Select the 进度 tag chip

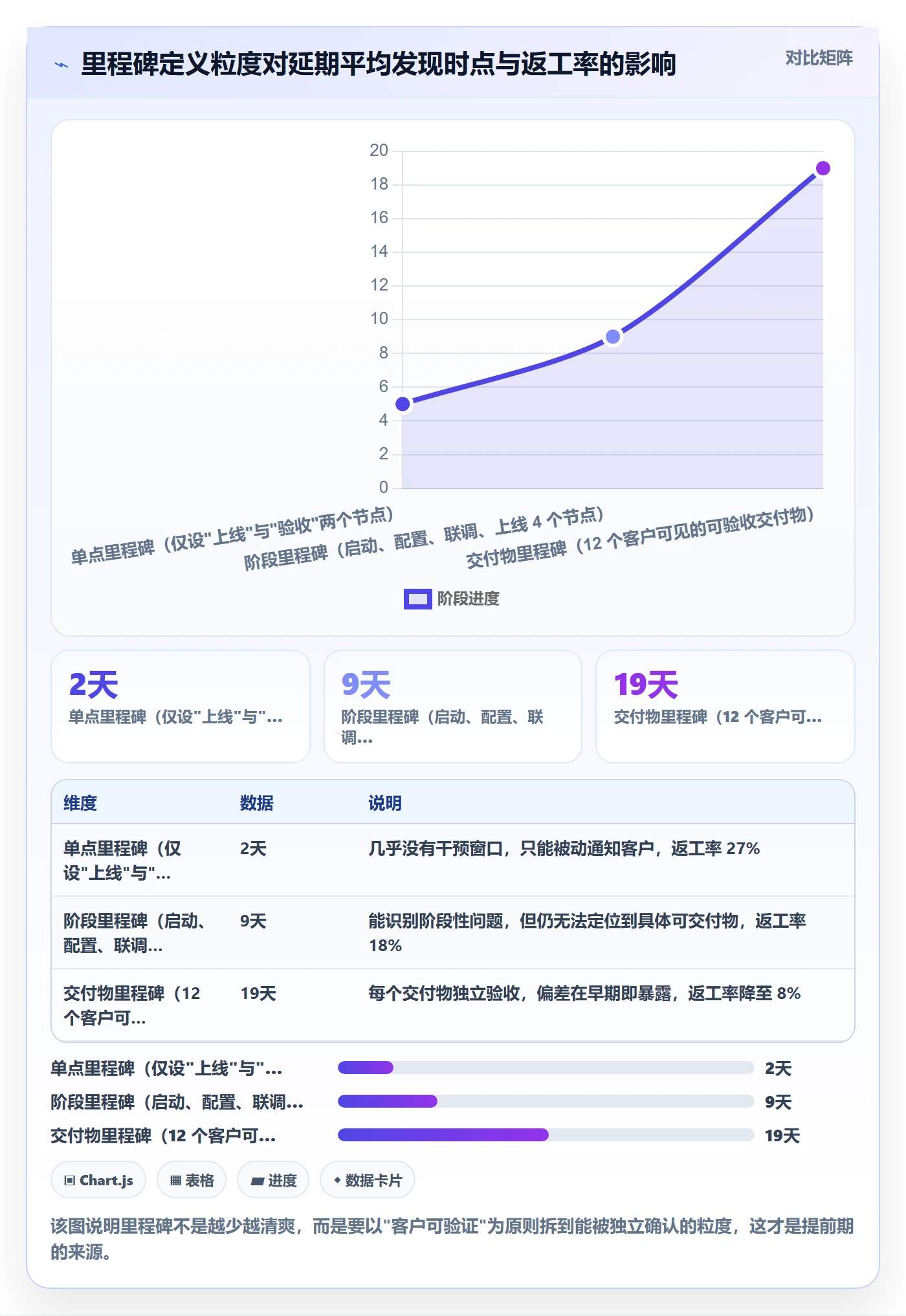[x=273, y=1180]
